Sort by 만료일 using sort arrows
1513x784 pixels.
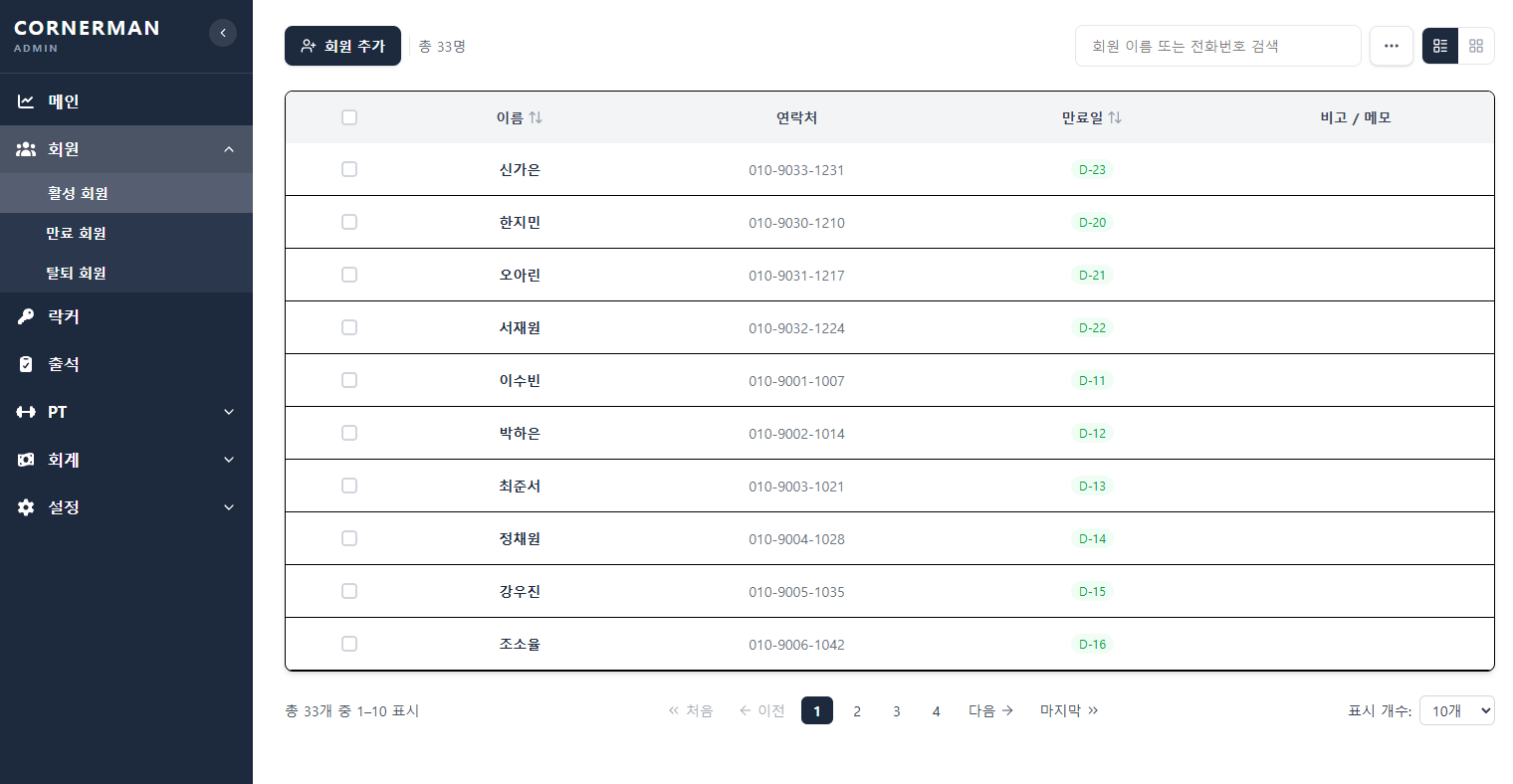click(x=1115, y=117)
